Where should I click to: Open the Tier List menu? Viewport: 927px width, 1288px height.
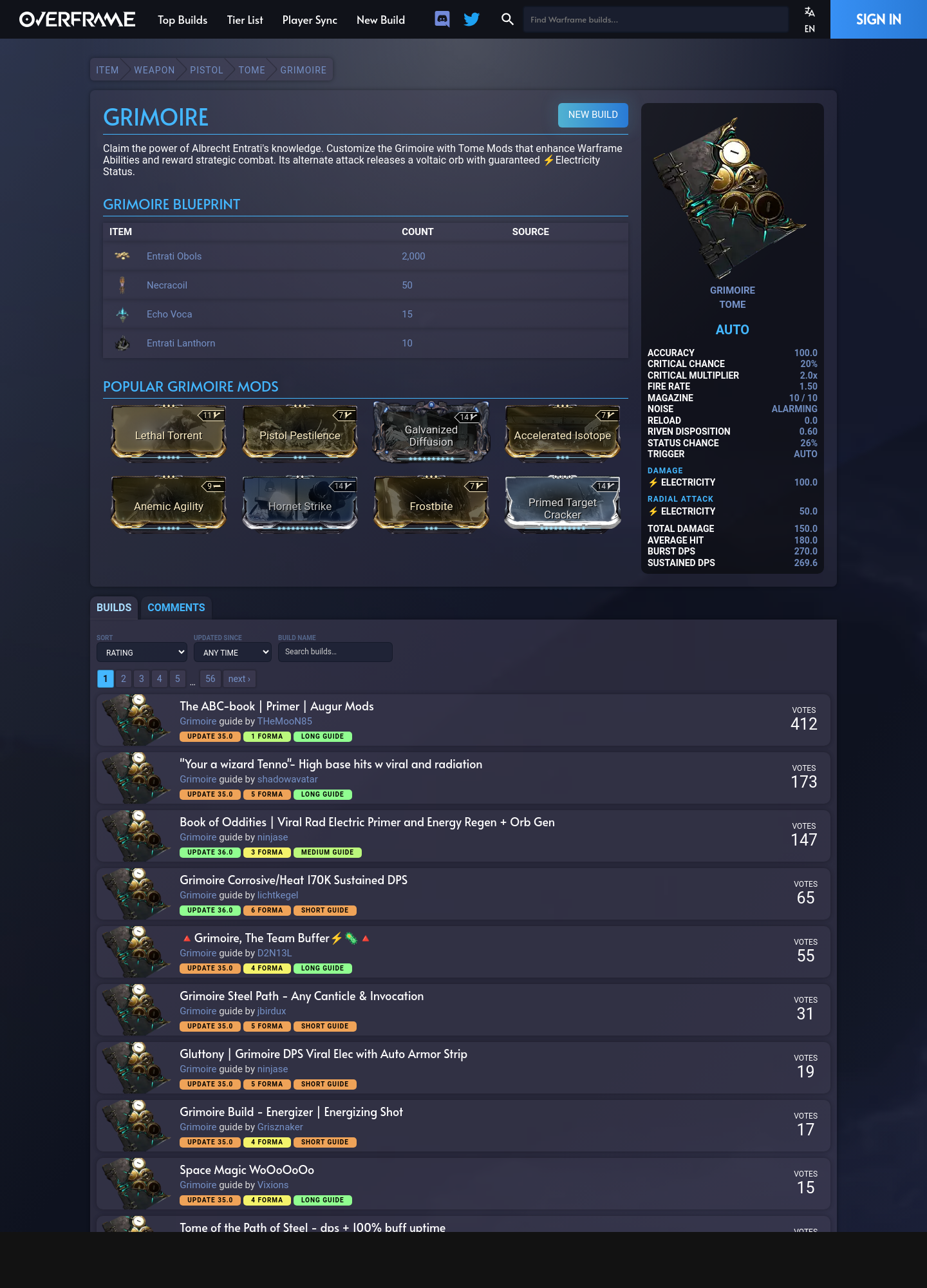click(245, 20)
